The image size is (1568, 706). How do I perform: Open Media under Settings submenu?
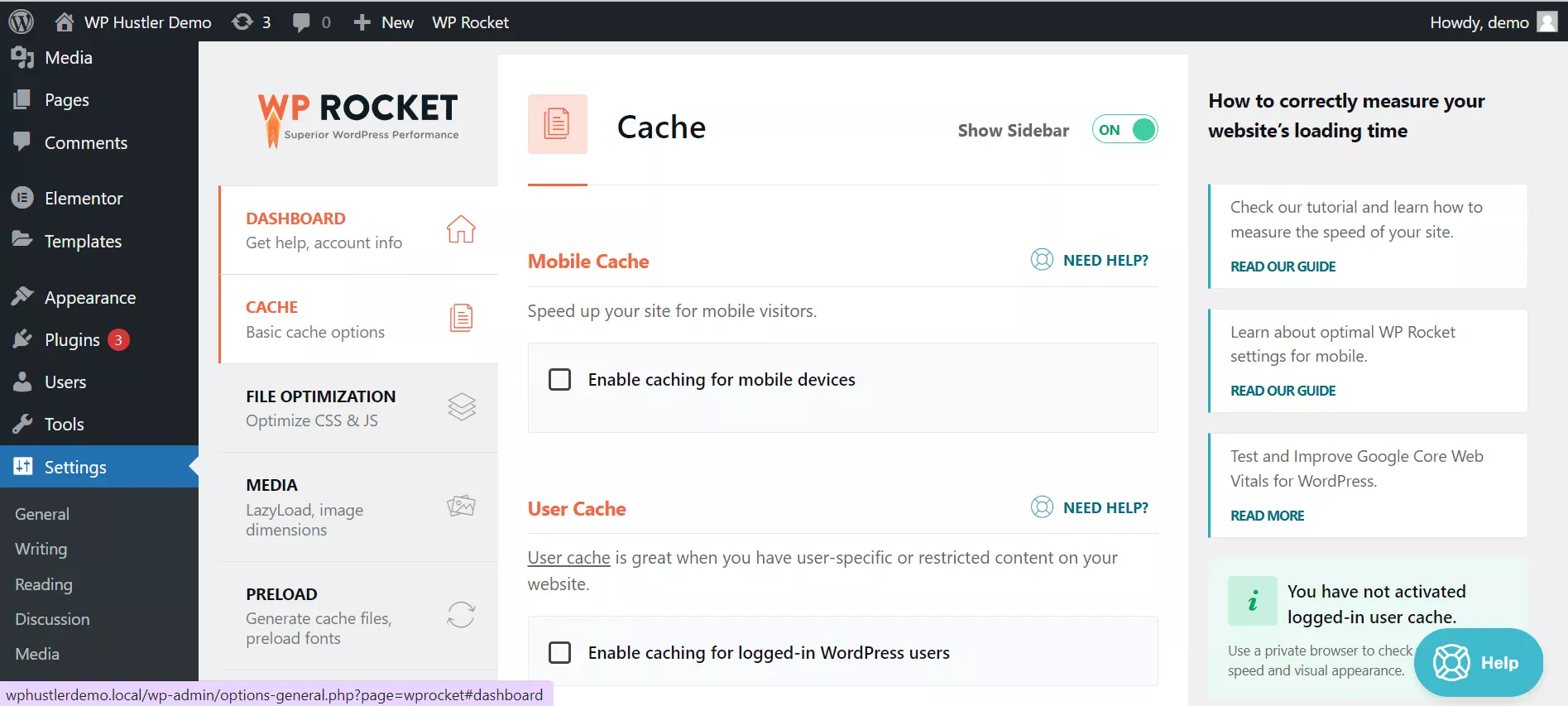pyautogui.click(x=37, y=654)
